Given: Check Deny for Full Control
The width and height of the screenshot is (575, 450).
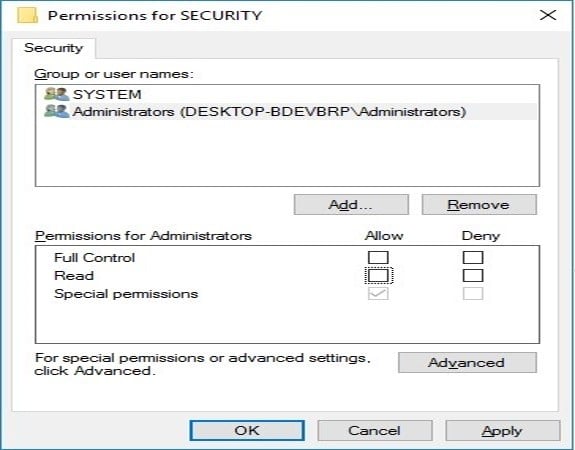Looking at the screenshot, I should (x=473, y=257).
